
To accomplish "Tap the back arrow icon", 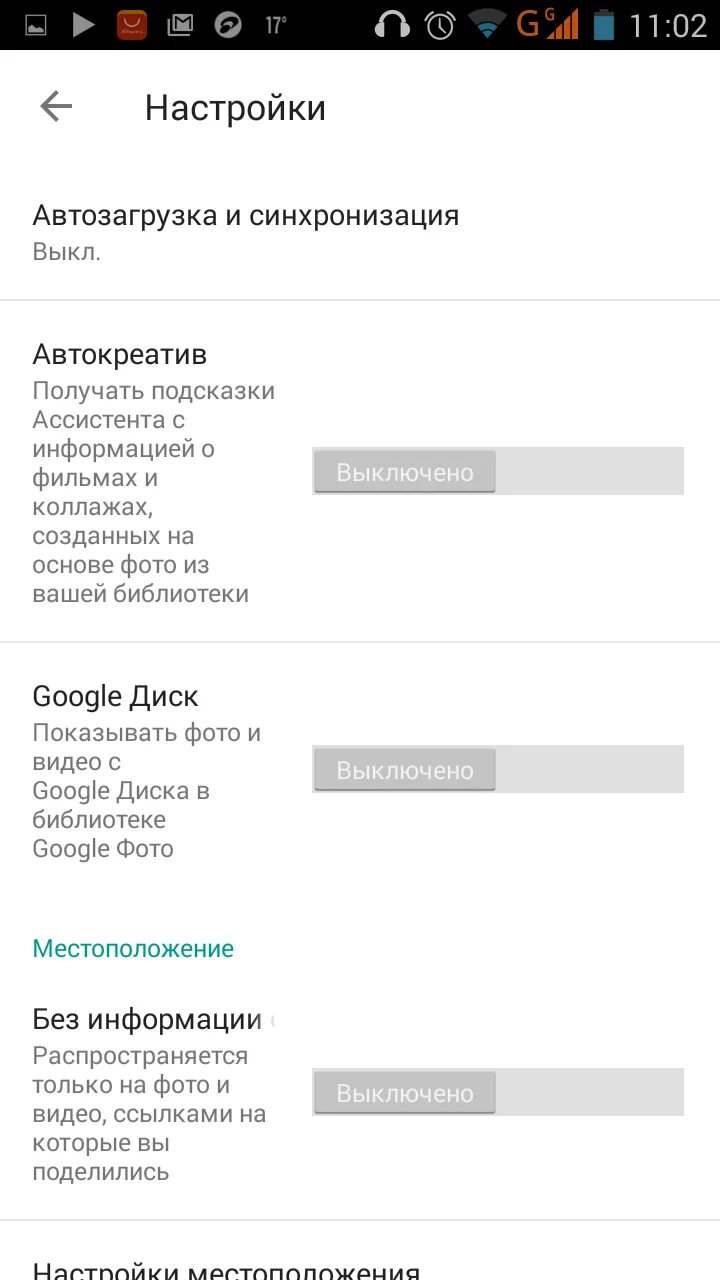I will (x=56, y=107).
